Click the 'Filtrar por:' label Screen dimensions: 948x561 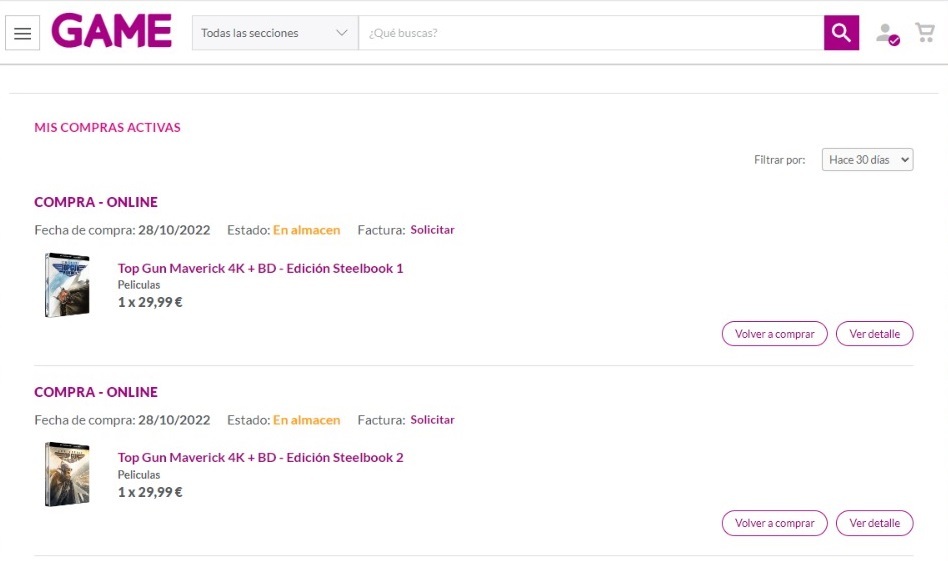click(779, 160)
